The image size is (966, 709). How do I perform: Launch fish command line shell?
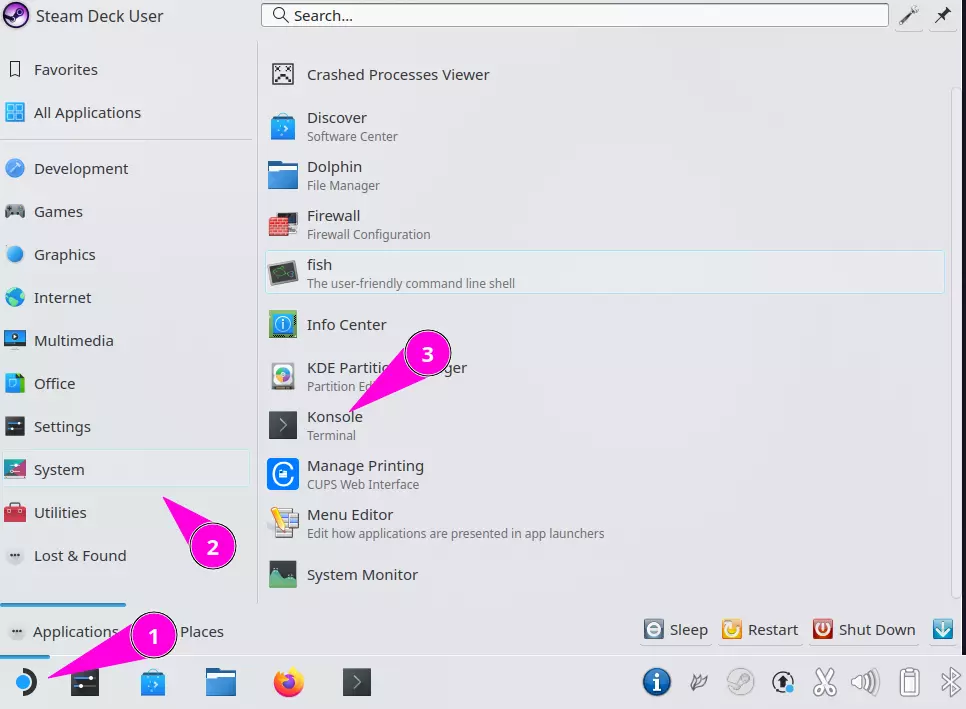coord(604,272)
